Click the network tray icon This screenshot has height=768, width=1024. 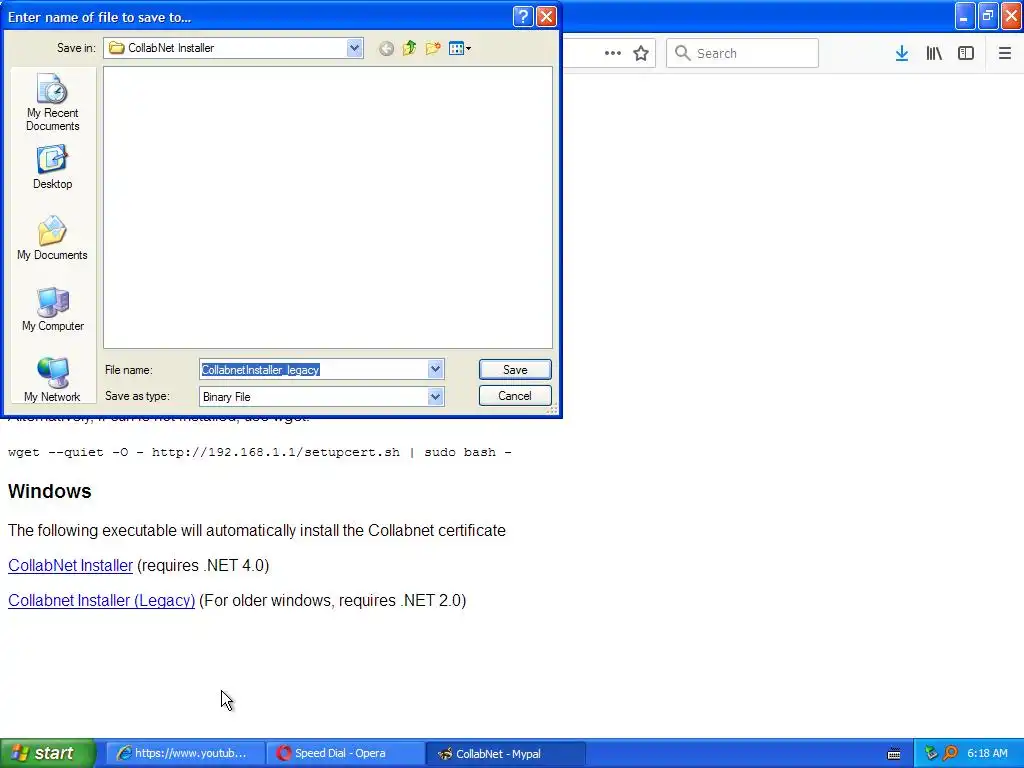click(x=931, y=753)
